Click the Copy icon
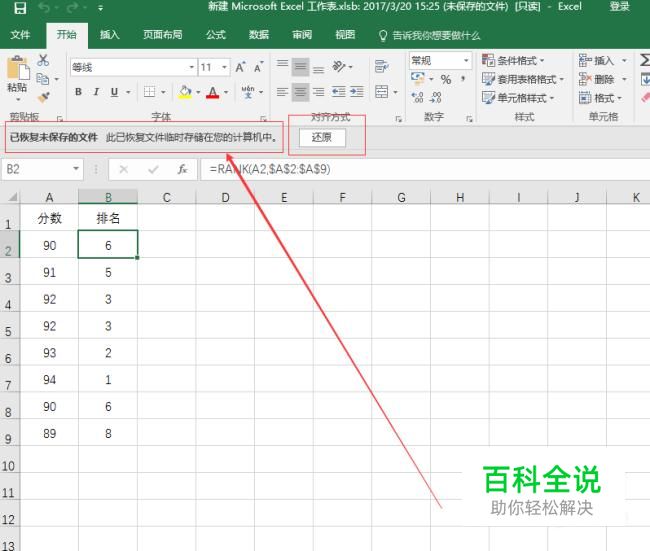650x551 pixels. coord(43,79)
